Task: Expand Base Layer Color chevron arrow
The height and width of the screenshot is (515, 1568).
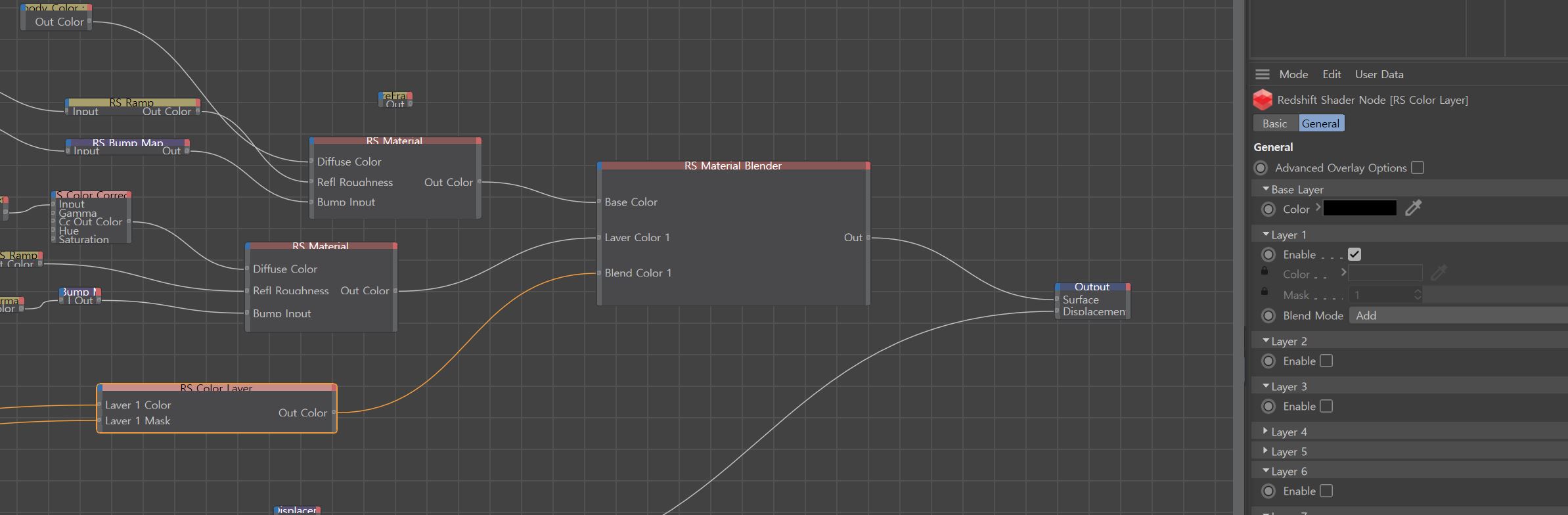Action: click(x=1317, y=208)
